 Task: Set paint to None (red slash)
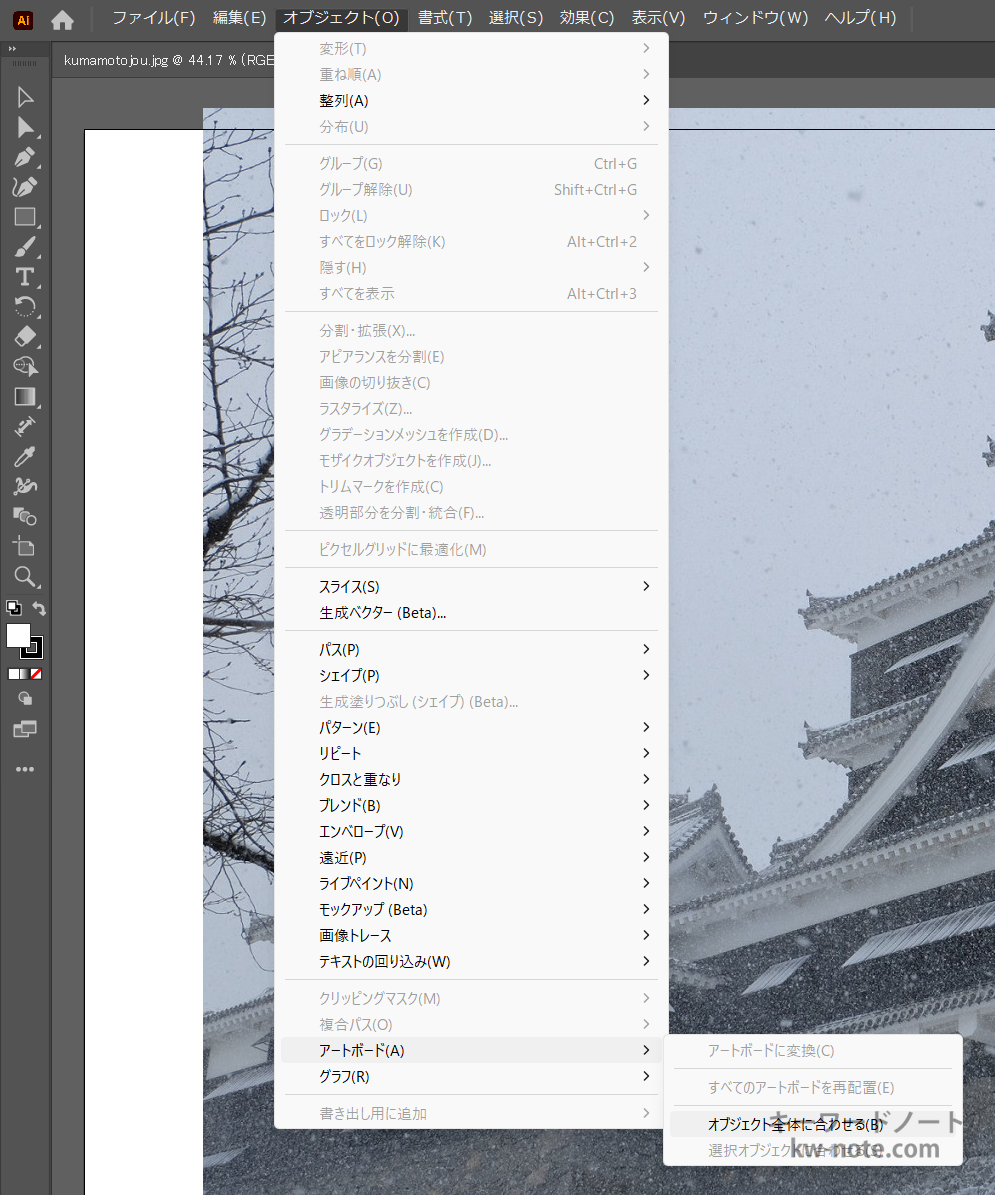(x=36, y=674)
